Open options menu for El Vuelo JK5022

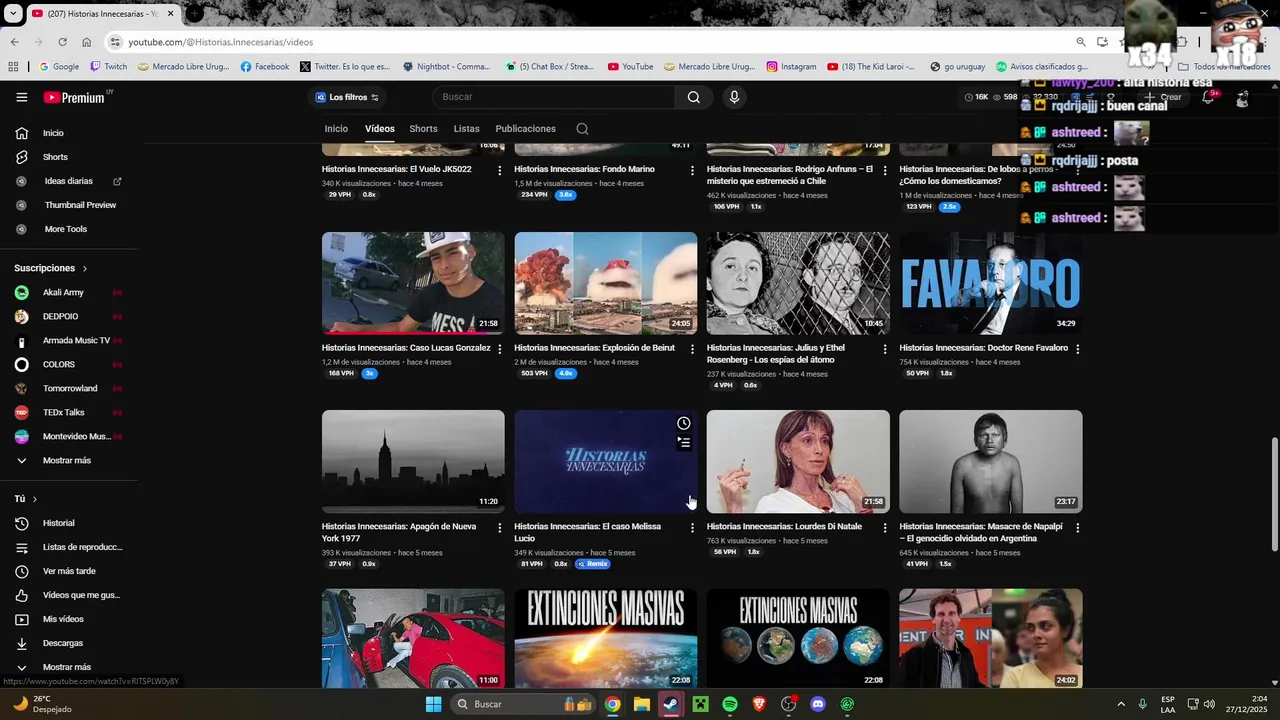coord(500,171)
